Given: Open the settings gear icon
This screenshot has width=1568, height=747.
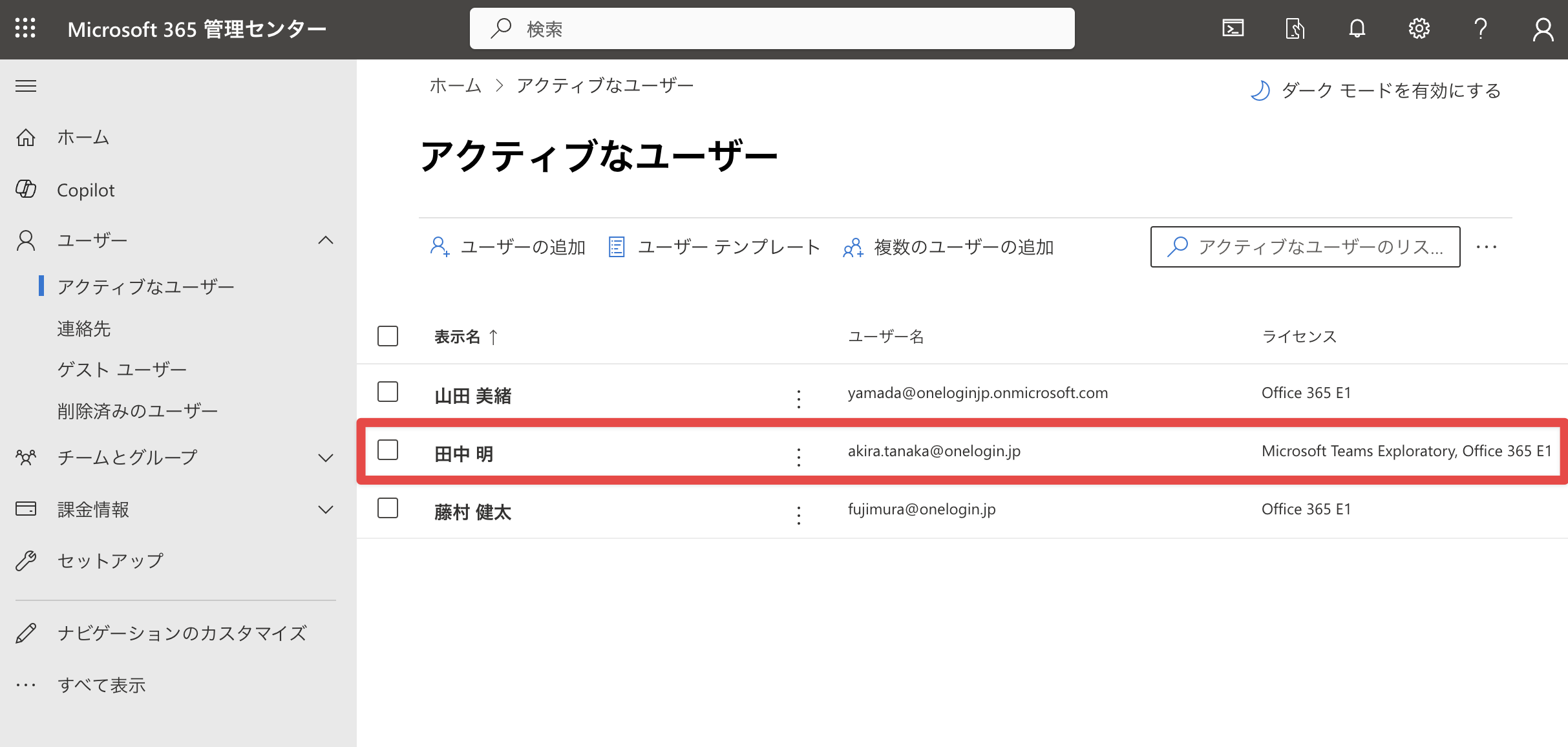Looking at the screenshot, I should pyautogui.click(x=1419, y=28).
